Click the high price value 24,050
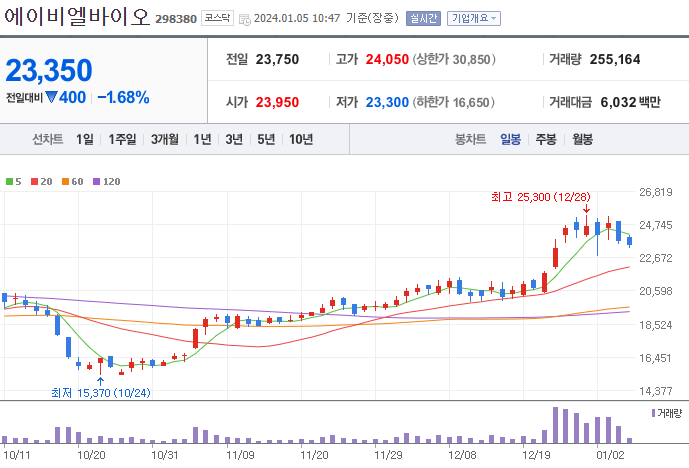 point(387,59)
